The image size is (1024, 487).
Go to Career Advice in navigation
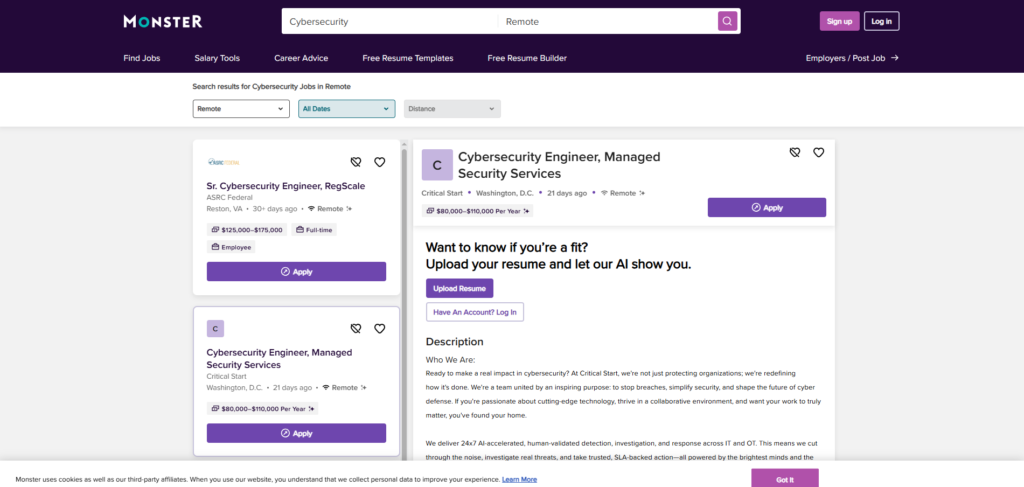tap(301, 58)
